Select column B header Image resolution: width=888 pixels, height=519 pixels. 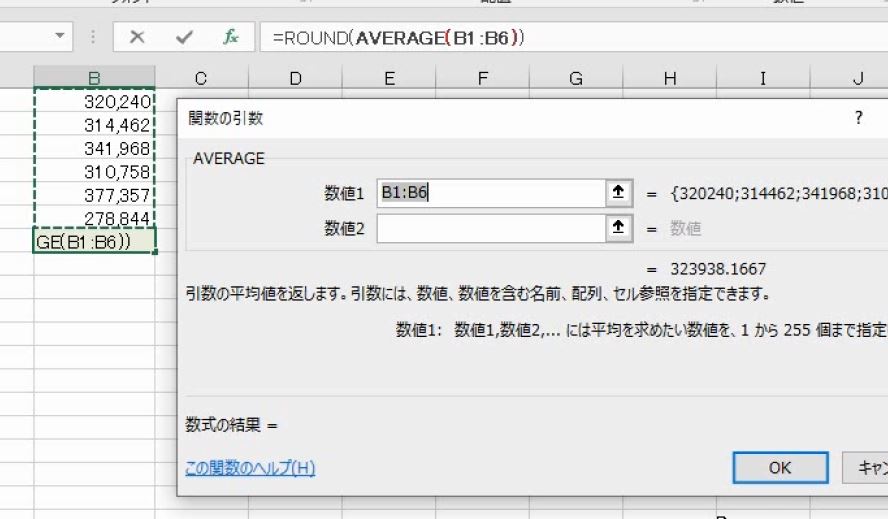pyautogui.click(x=94, y=78)
